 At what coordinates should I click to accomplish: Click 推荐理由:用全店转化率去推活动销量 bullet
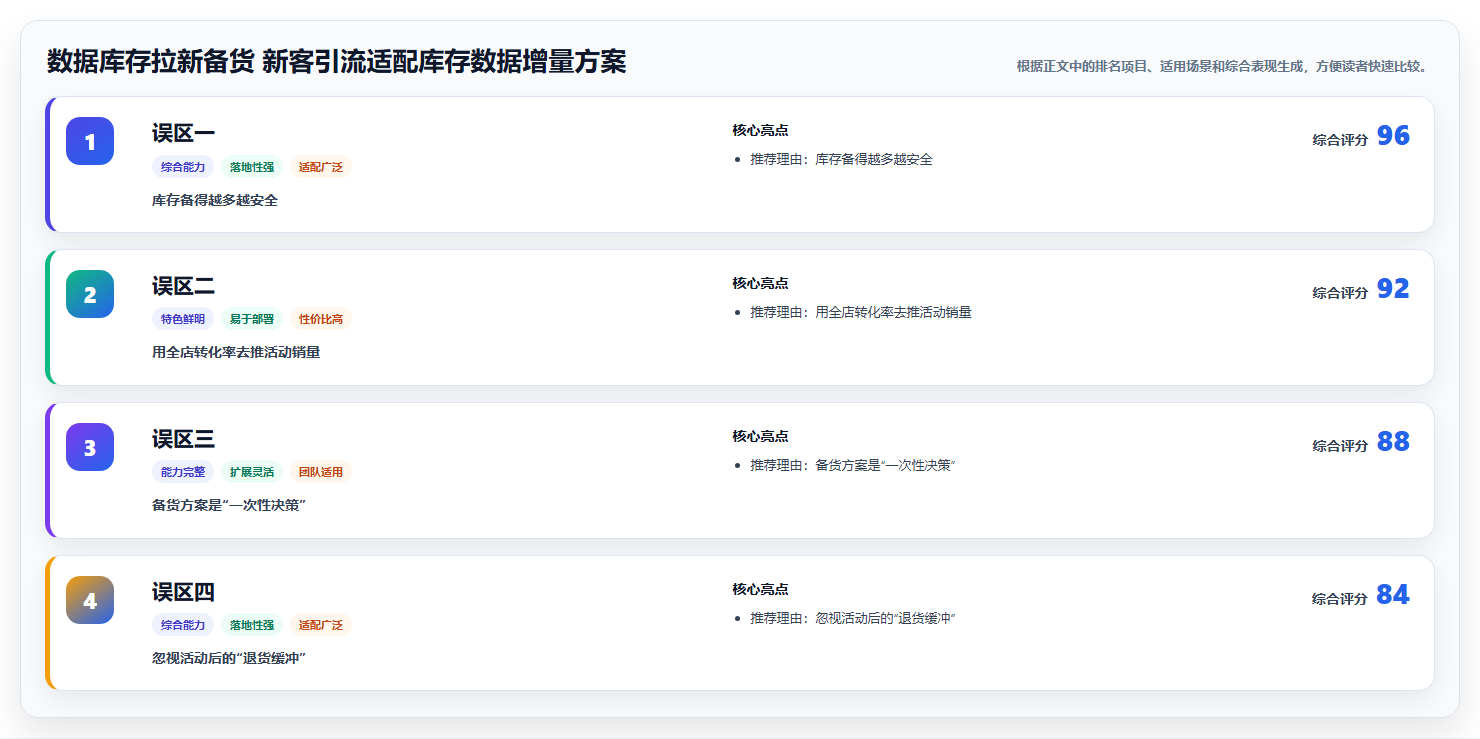click(x=861, y=313)
